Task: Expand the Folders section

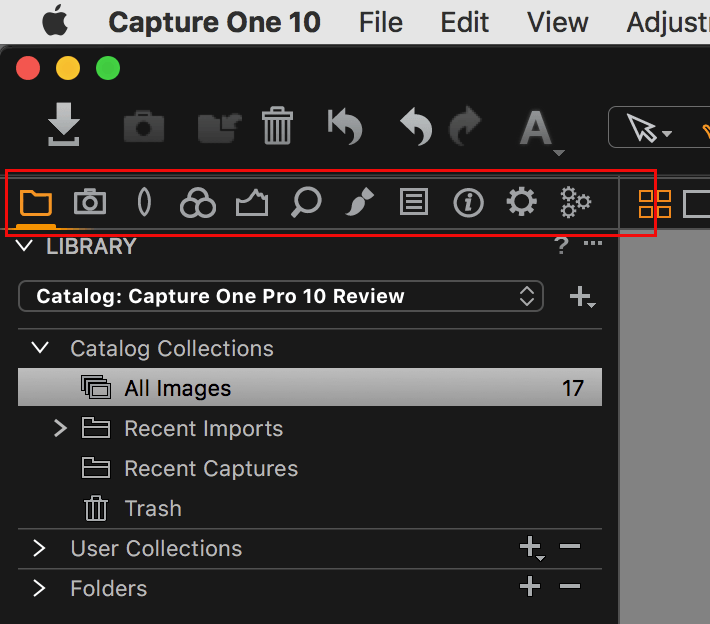Action: tap(39, 588)
